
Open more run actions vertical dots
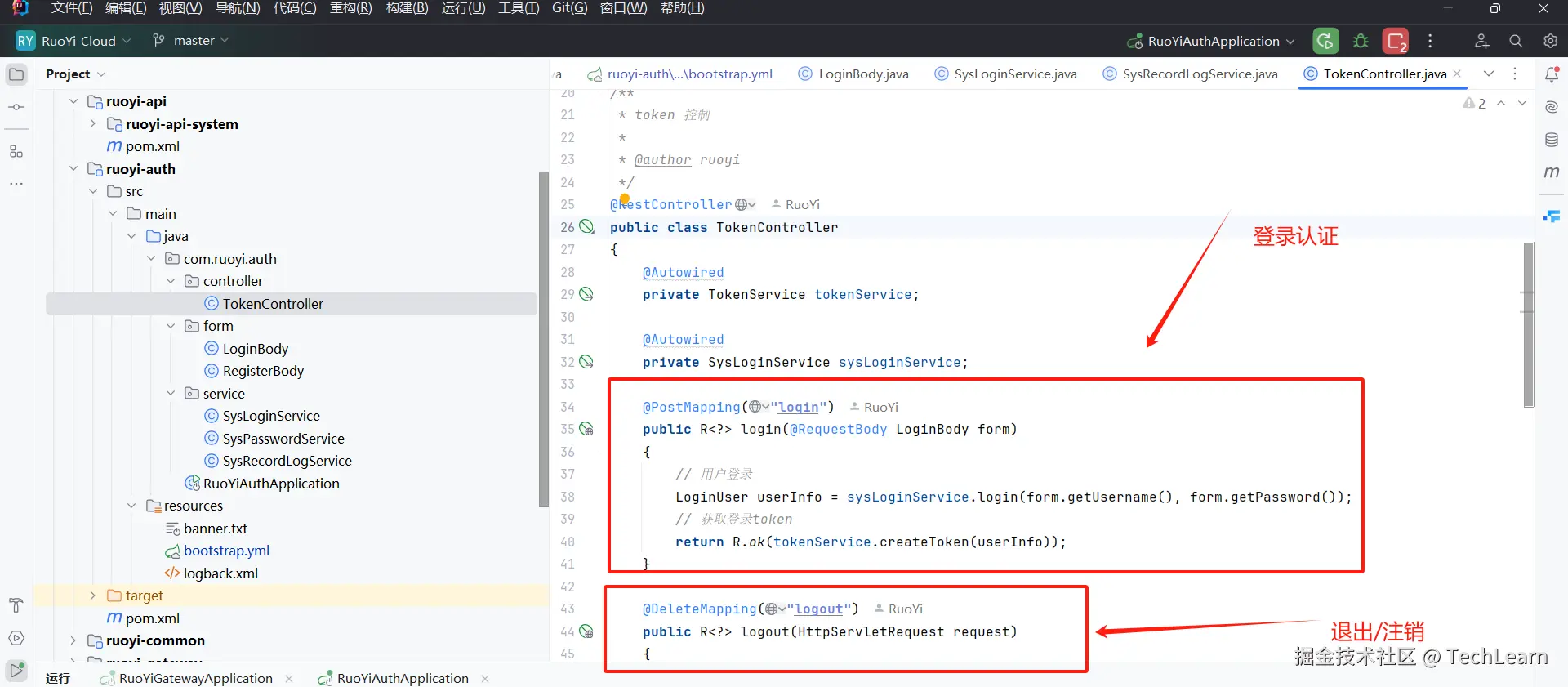pyautogui.click(x=1430, y=41)
